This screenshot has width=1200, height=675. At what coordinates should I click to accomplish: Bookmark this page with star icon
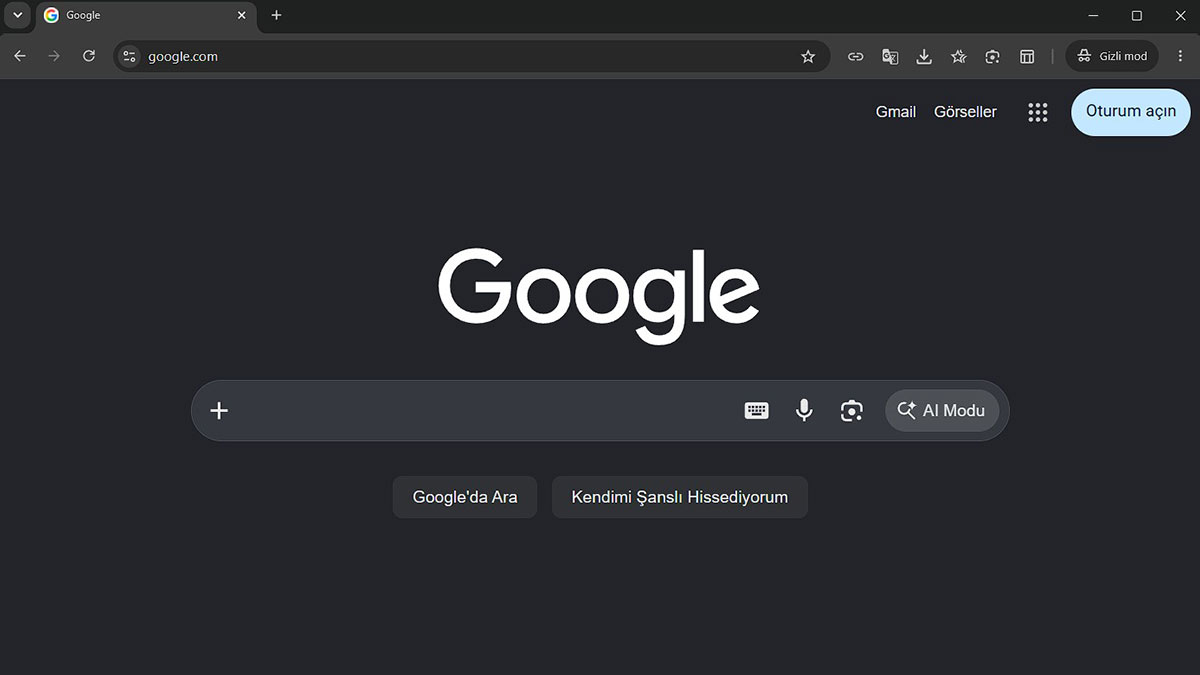pyautogui.click(x=808, y=57)
